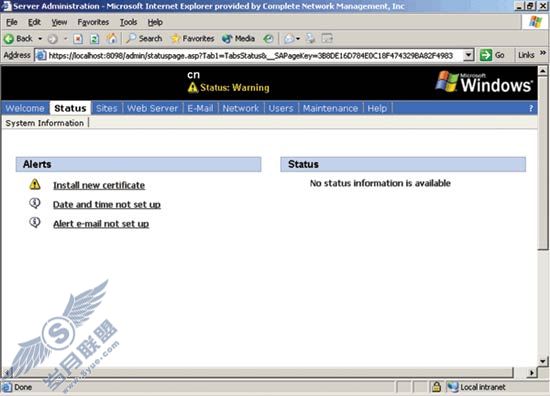Screen dimensions: 550x396
Task: Click the blue help question mark icon
Action: (531, 108)
